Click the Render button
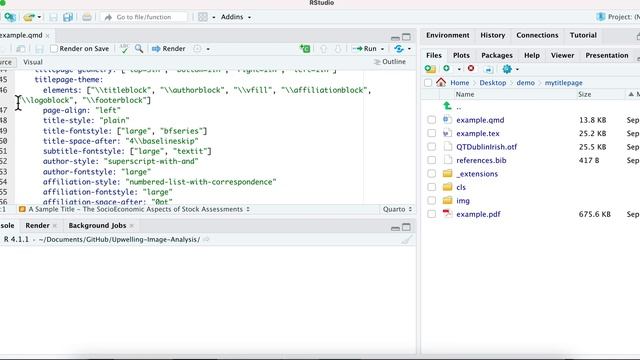The height and width of the screenshot is (360, 640). pos(169,49)
